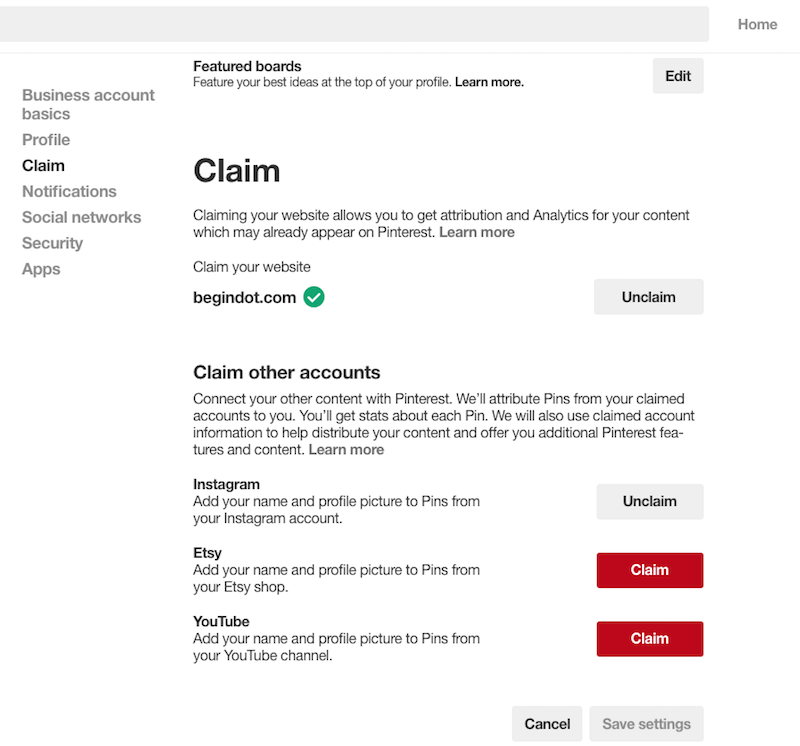Open Learn more link under Claim other accounts
This screenshot has height=746, width=800.
click(x=346, y=450)
